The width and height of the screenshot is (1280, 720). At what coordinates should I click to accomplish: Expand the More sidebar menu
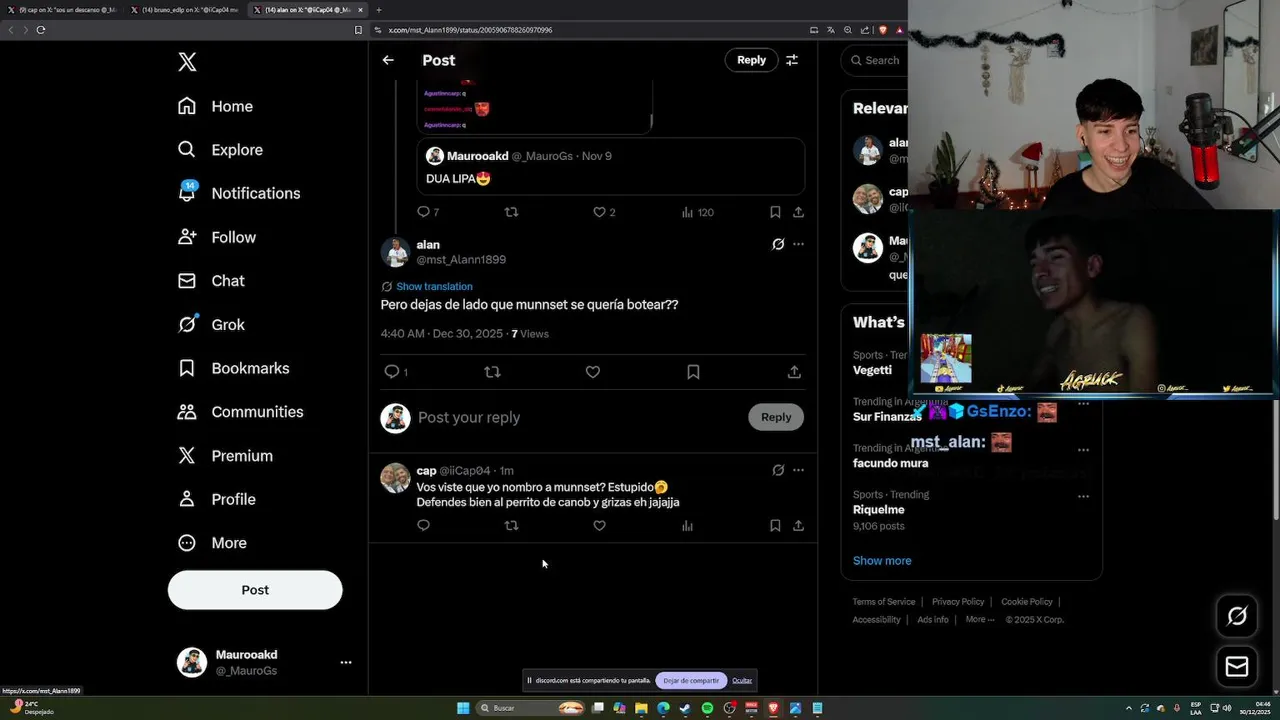212,543
